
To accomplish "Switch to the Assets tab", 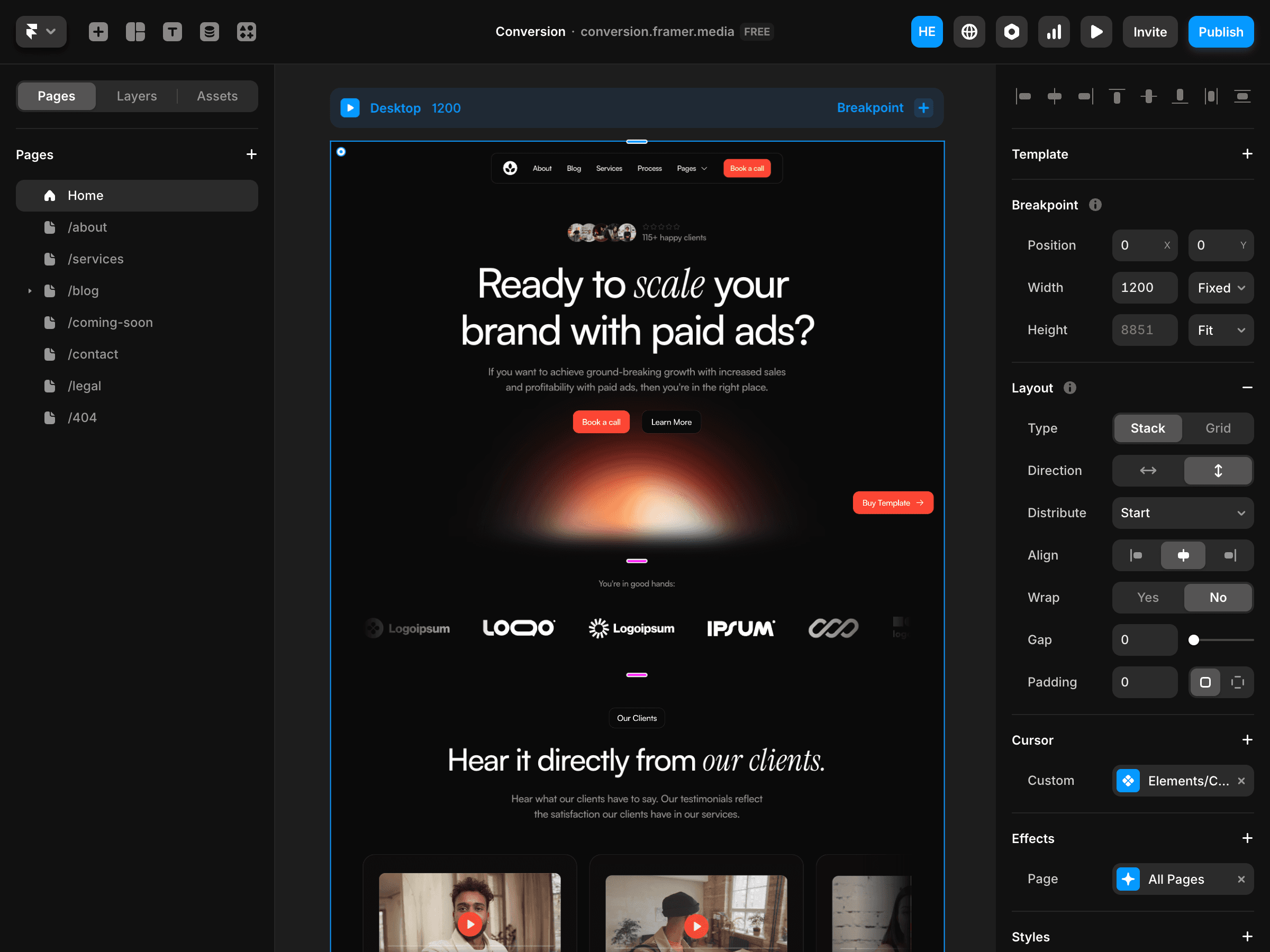I will (x=217, y=96).
